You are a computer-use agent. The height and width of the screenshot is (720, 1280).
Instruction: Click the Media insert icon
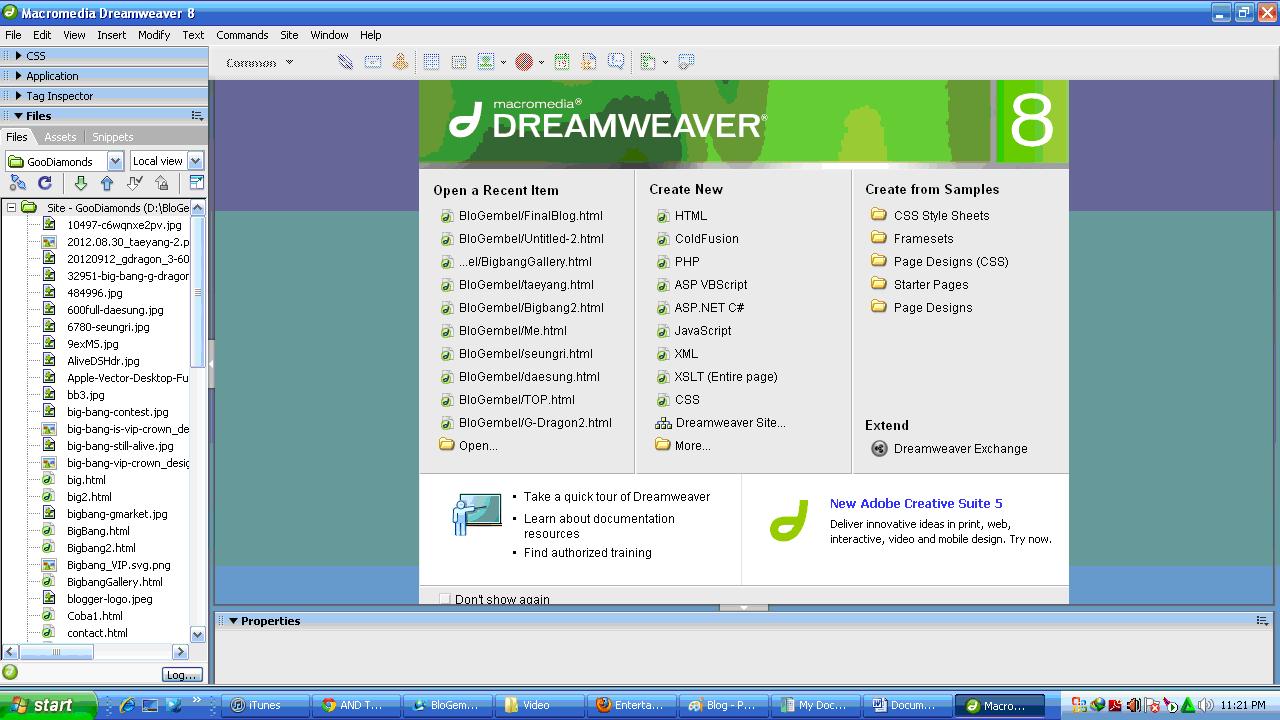(524, 62)
